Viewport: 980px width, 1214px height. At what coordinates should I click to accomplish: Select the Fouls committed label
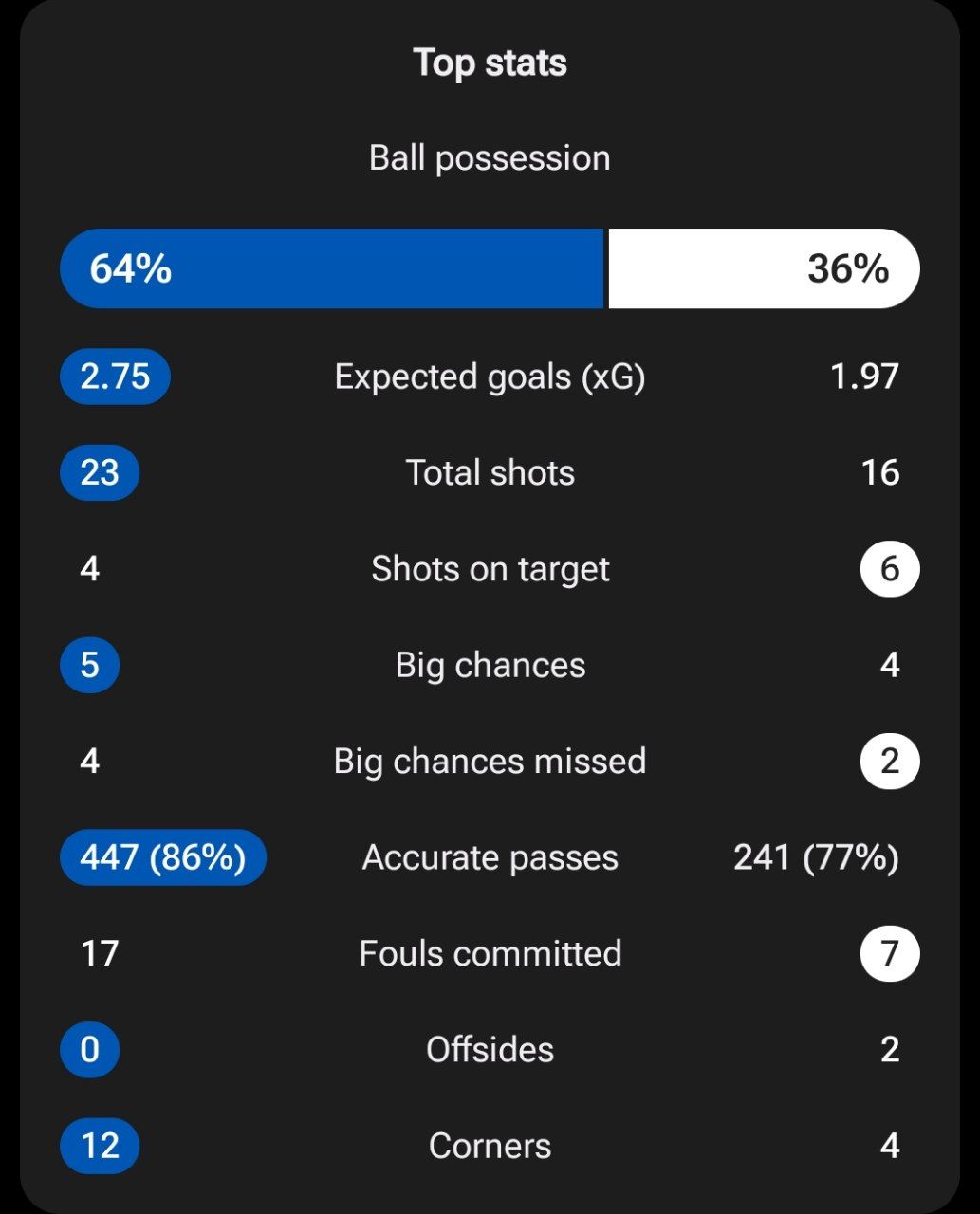(x=490, y=953)
